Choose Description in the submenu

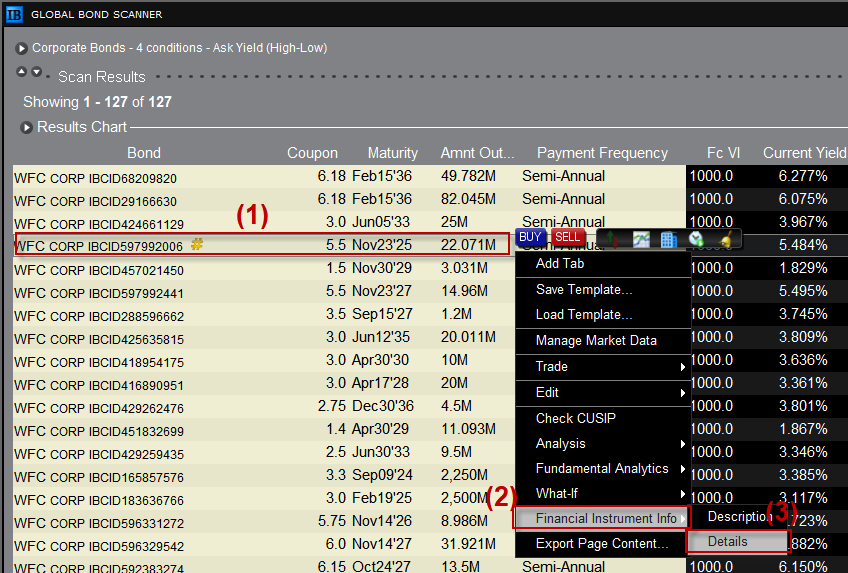(x=739, y=517)
